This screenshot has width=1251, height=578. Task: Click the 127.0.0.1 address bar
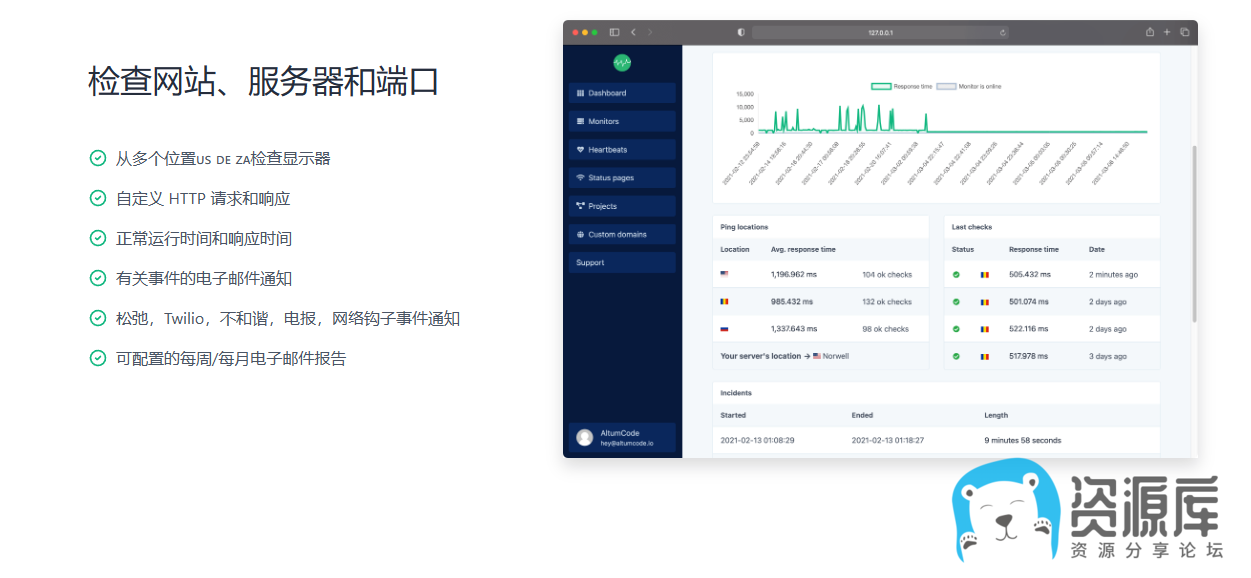(880, 32)
